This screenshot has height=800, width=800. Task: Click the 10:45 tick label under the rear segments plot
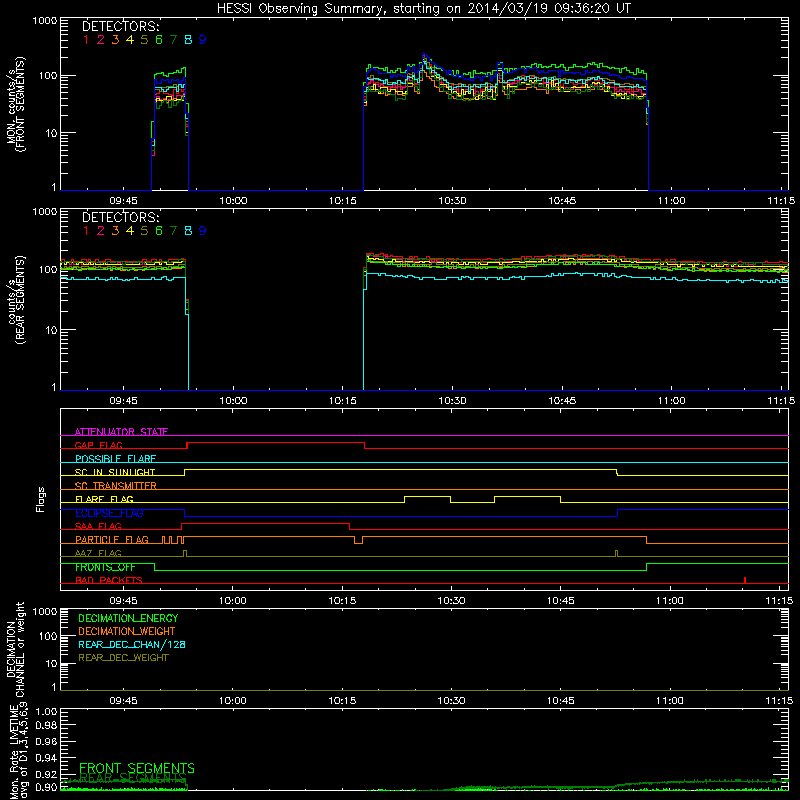pos(562,401)
